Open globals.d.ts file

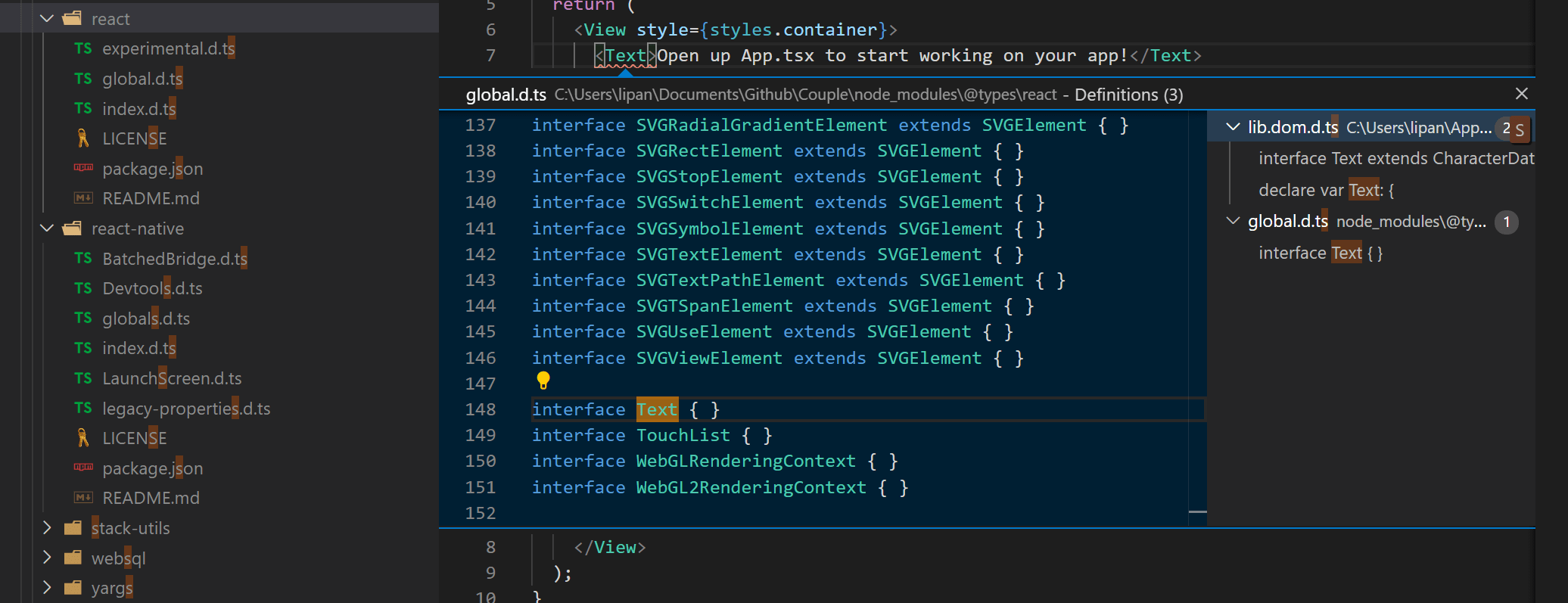coord(146,319)
